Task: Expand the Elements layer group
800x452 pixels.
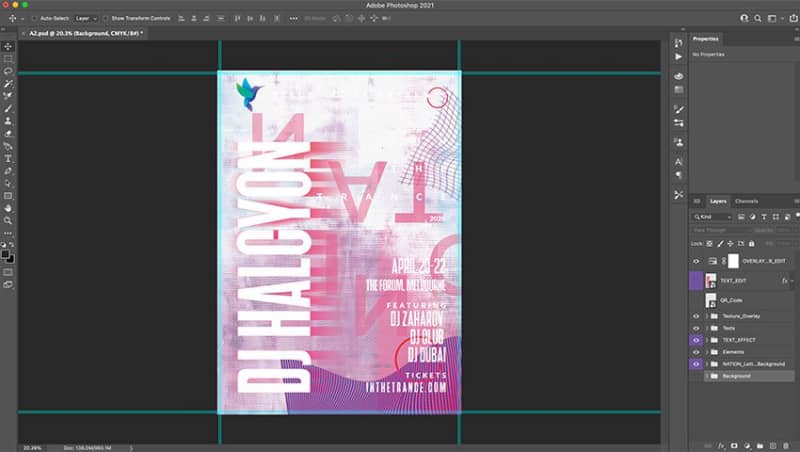Action: [707, 352]
